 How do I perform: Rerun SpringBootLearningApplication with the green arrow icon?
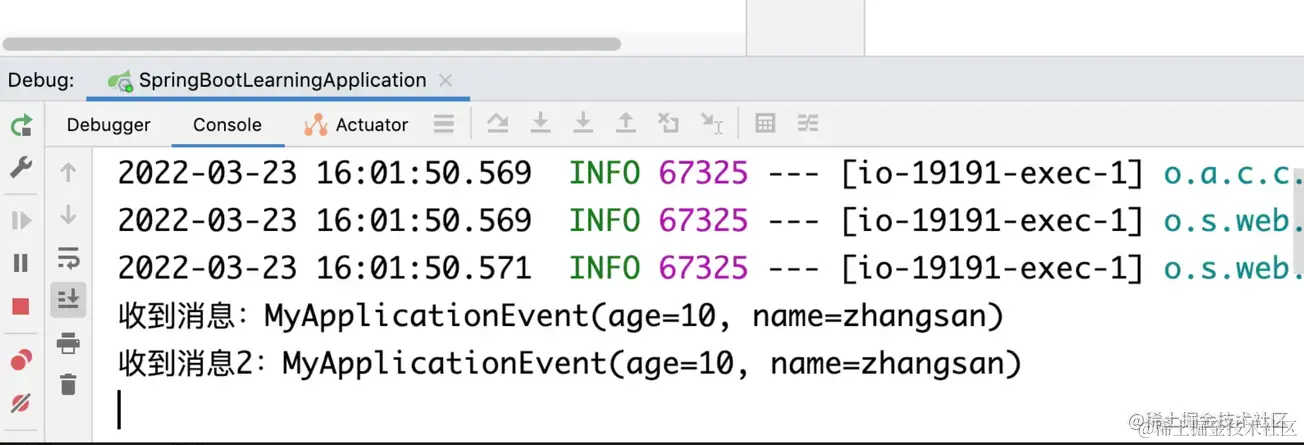[x=21, y=126]
